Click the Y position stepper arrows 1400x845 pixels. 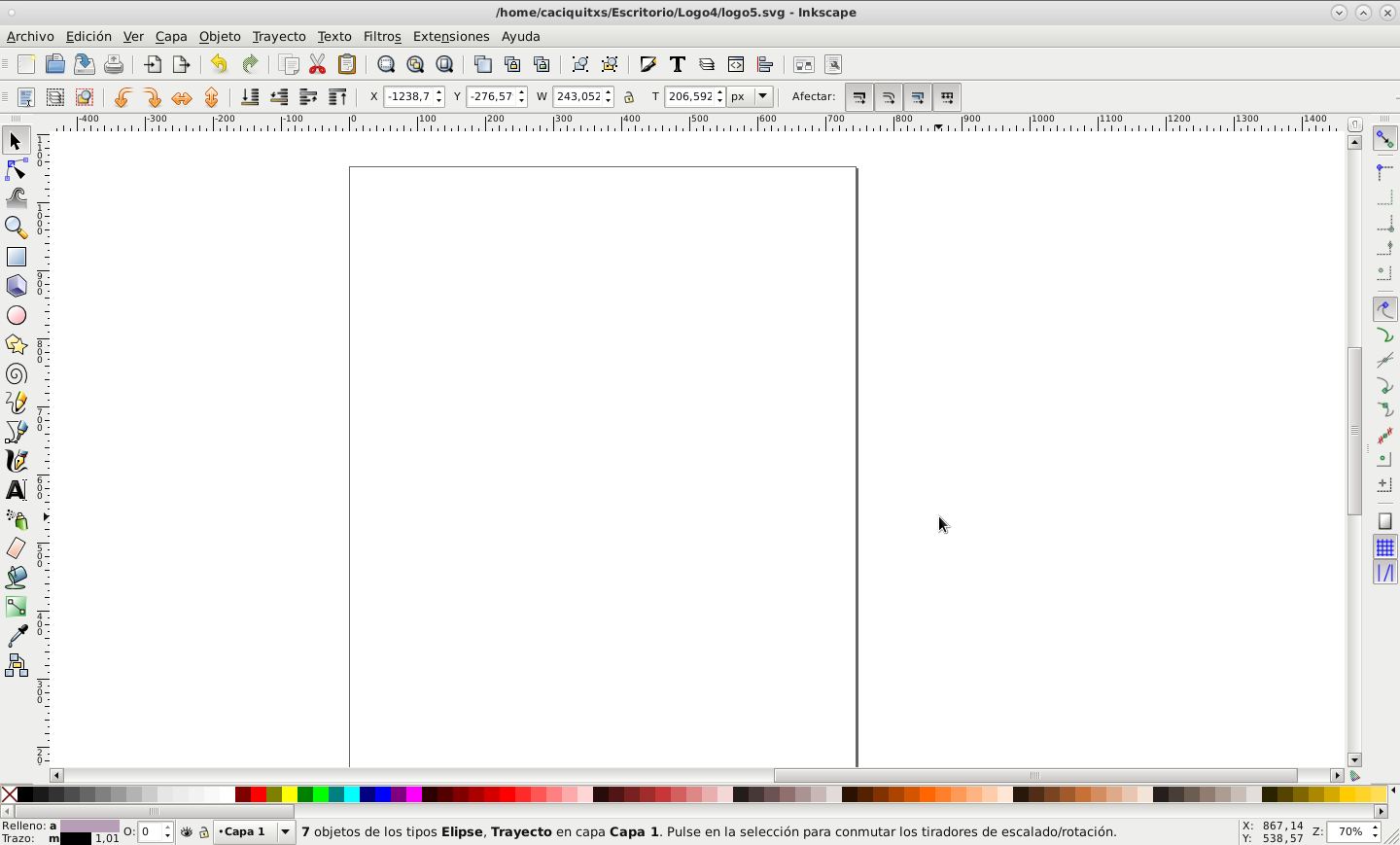click(522, 96)
